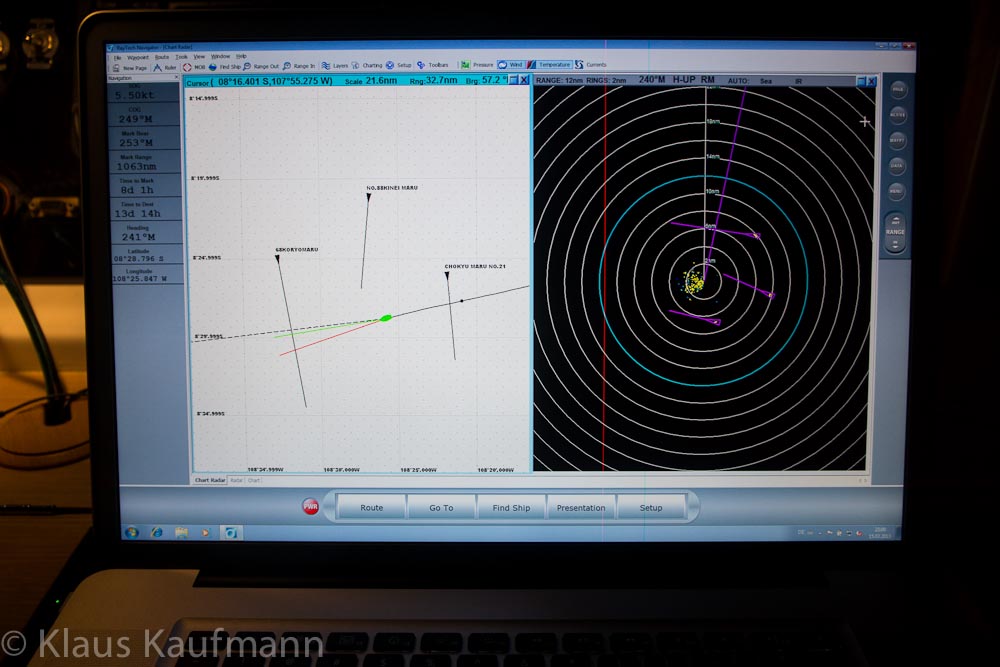1000x667 pixels.
Task: Open the Help menu
Action: [241, 56]
